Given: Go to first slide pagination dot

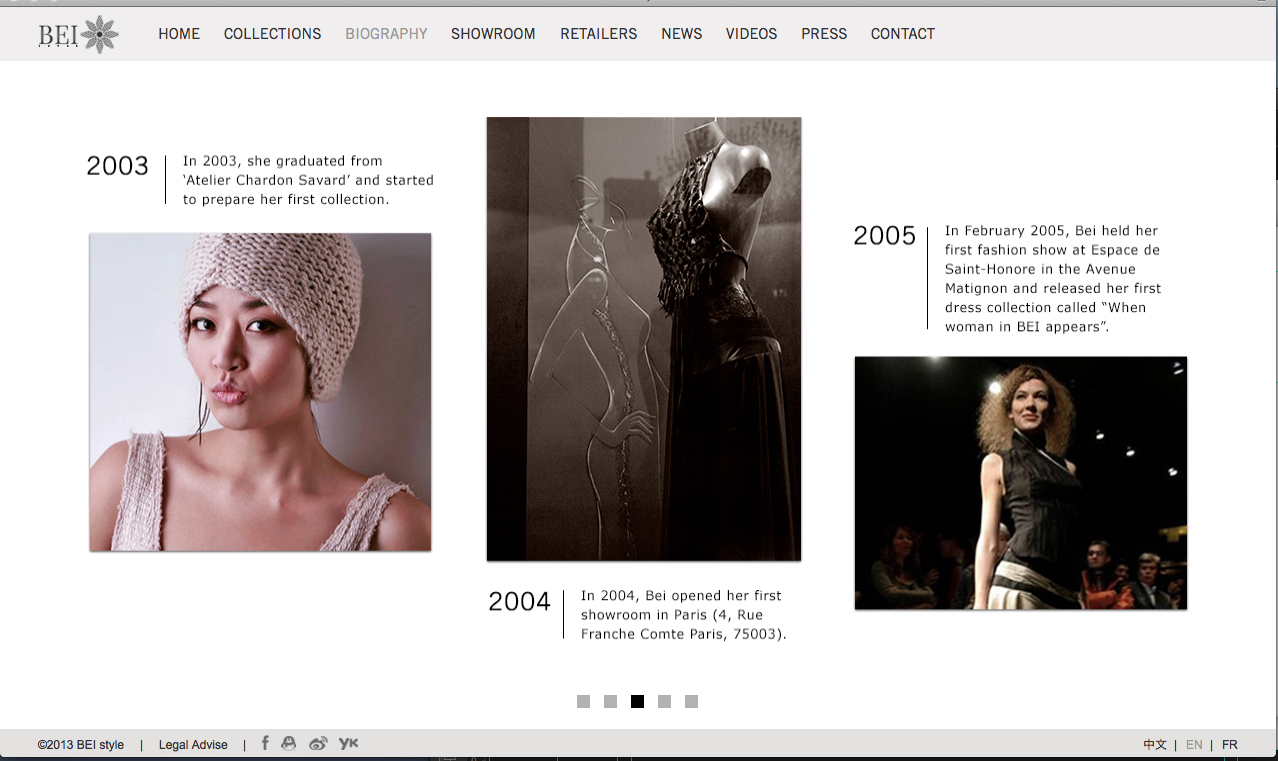Looking at the screenshot, I should click(x=583, y=701).
